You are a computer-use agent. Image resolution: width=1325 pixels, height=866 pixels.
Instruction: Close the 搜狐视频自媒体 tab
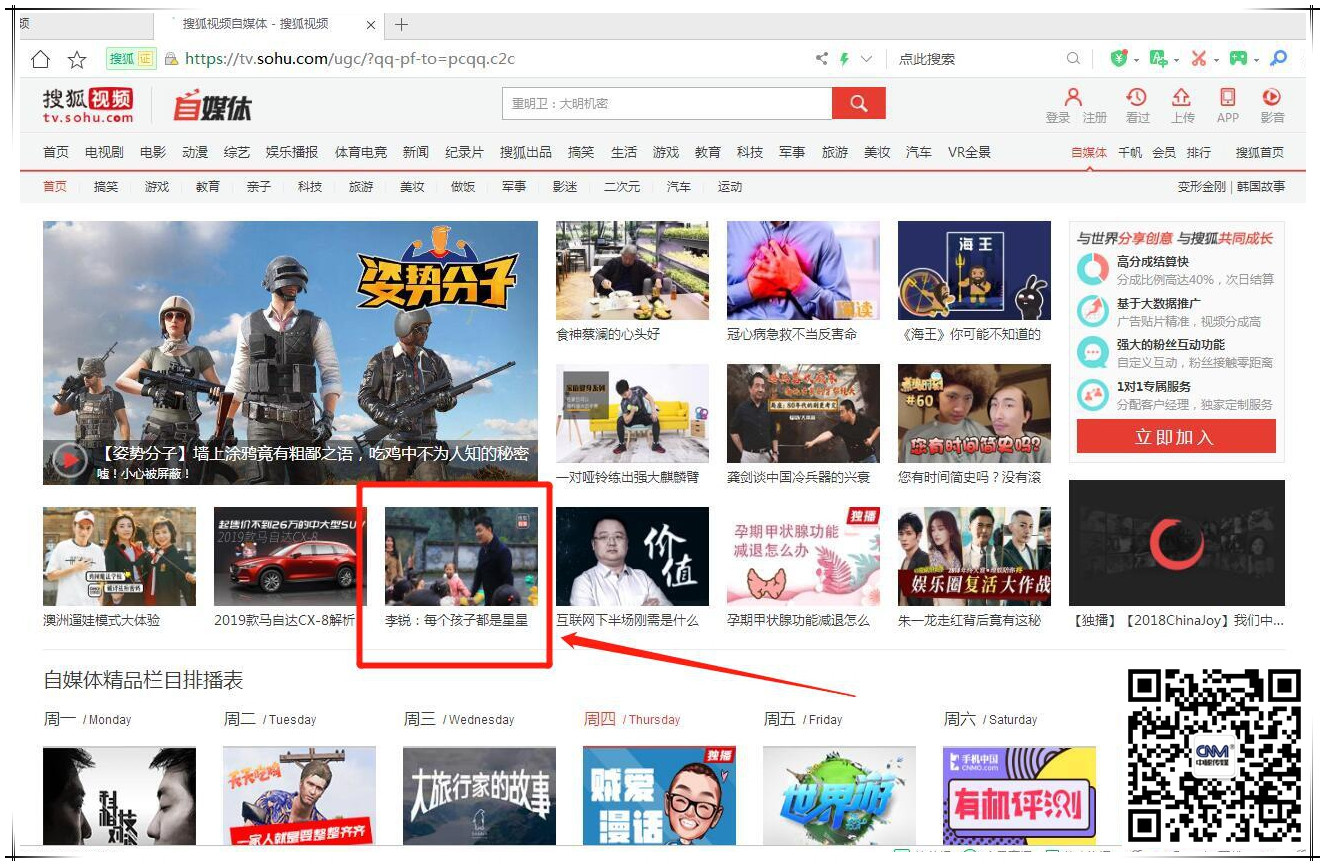371,24
